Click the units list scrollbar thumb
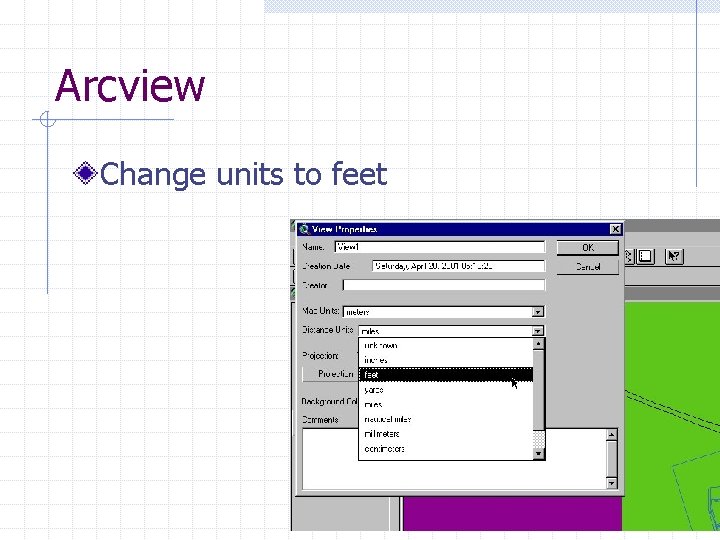This screenshot has height=540, width=720. tap(539, 390)
